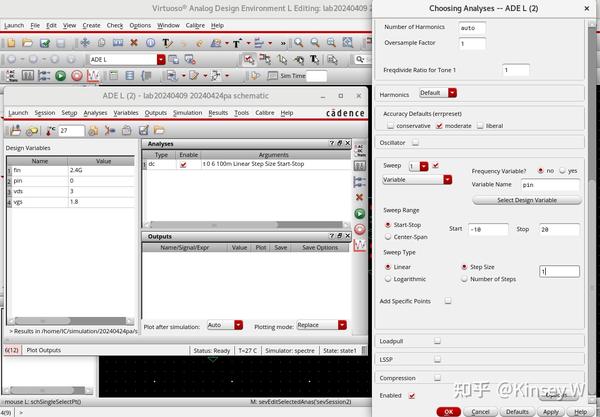Click the Cancel button
The image size is (600, 417).
tap(480, 412)
